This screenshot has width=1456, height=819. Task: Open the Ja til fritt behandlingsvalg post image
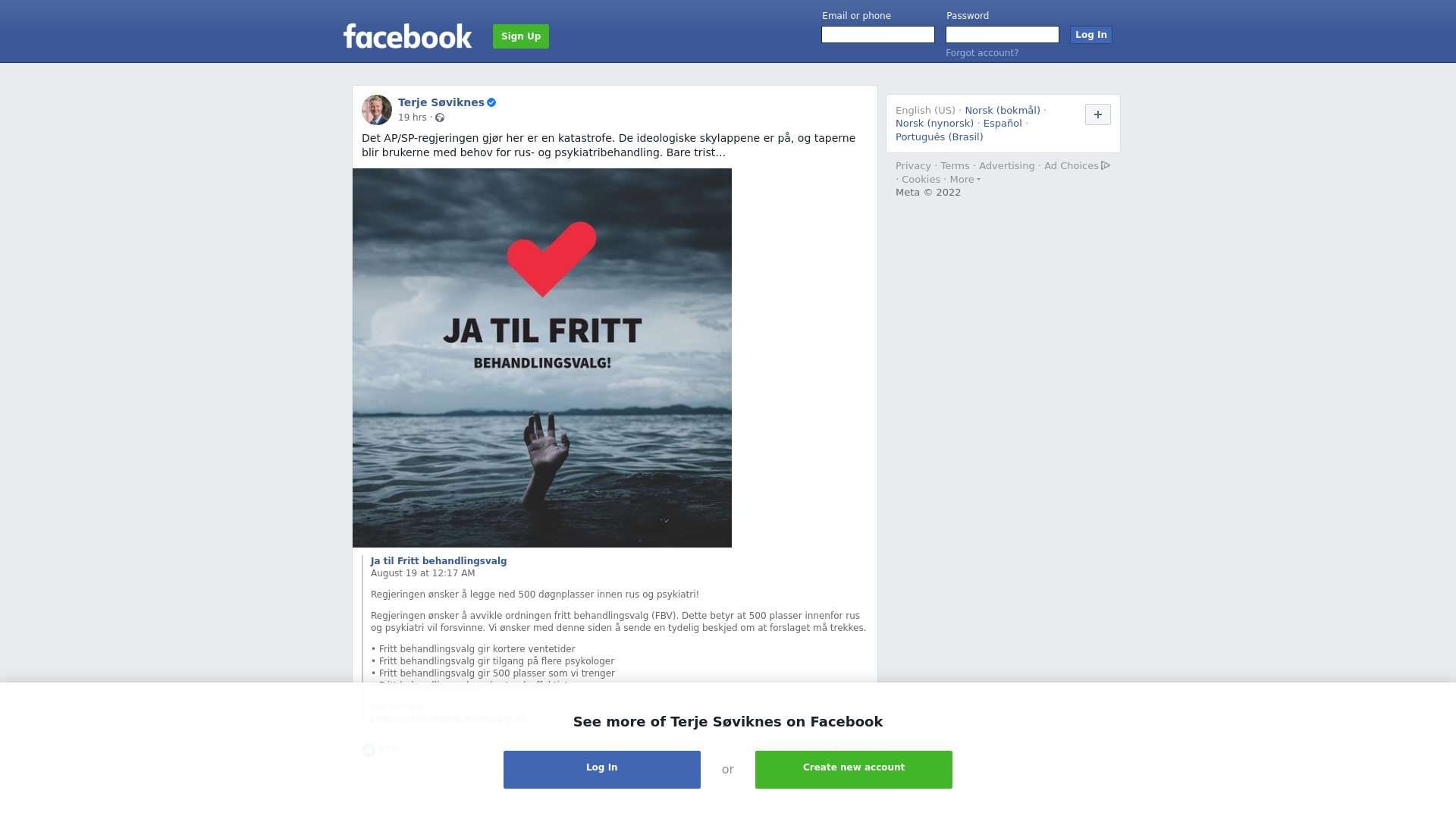[542, 358]
